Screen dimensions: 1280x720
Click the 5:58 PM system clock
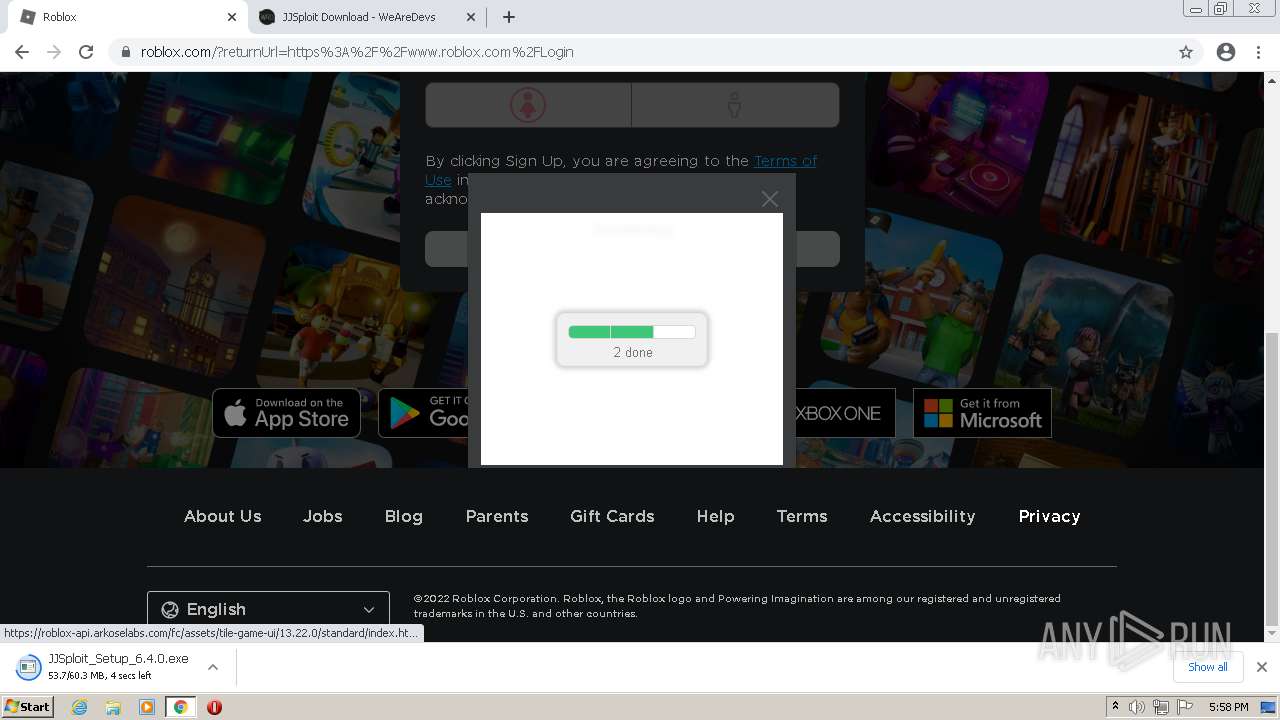coord(1228,707)
